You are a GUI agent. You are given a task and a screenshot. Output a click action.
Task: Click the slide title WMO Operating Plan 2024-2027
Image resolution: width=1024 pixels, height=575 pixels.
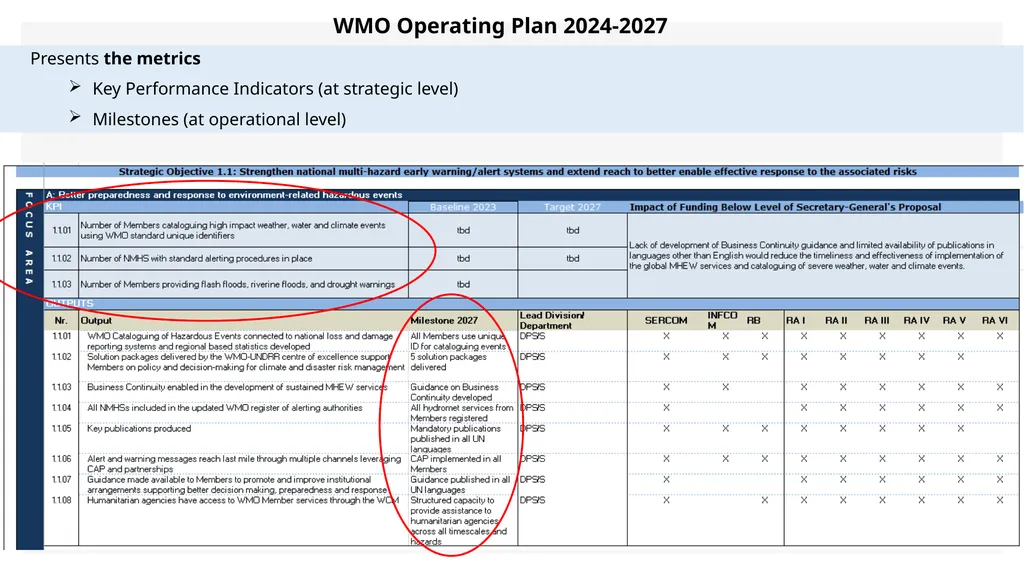(500, 26)
